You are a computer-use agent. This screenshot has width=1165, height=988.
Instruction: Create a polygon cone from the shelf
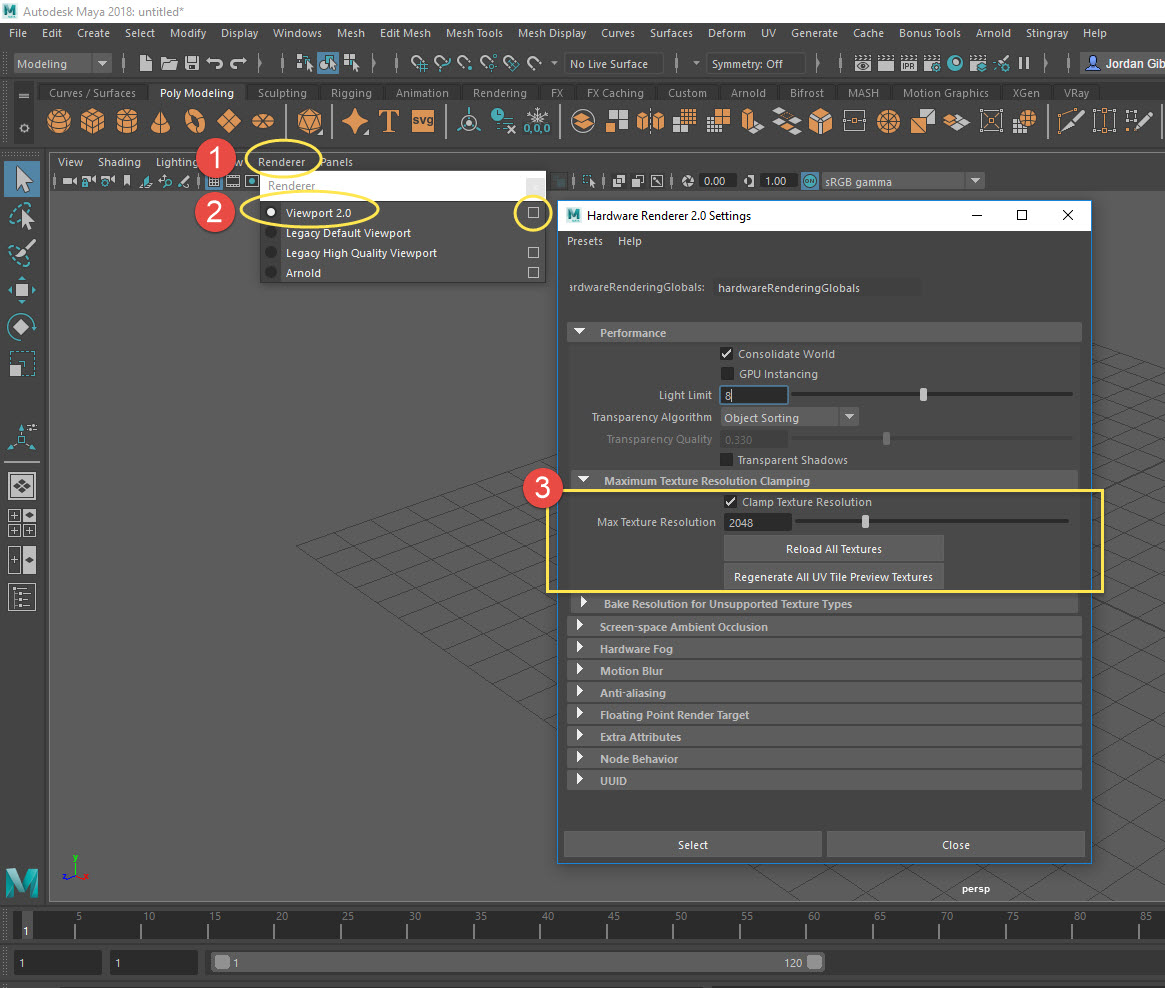(160, 120)
